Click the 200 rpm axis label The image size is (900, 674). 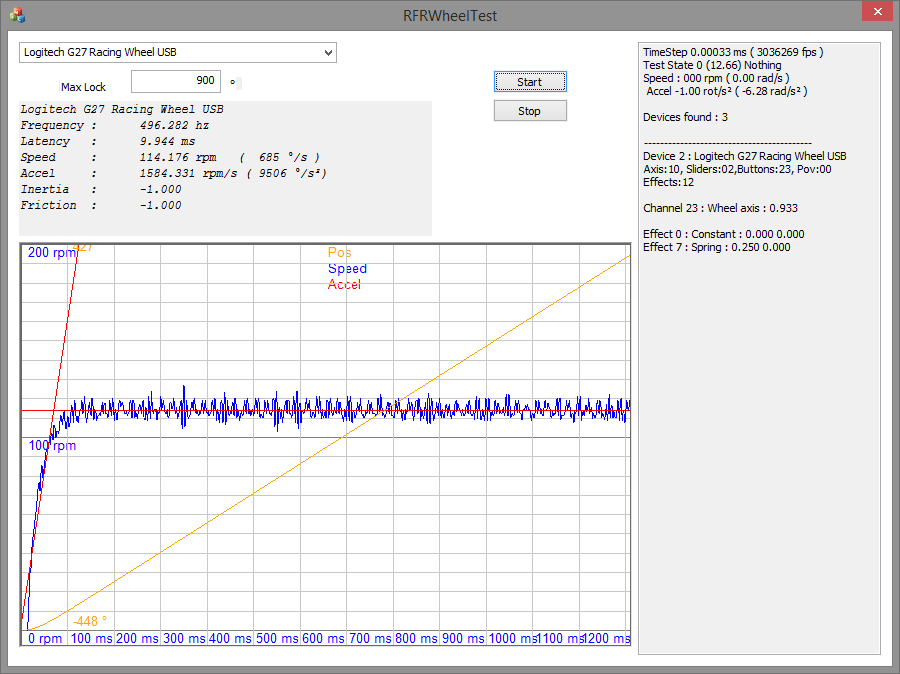(x=52, y=253)
